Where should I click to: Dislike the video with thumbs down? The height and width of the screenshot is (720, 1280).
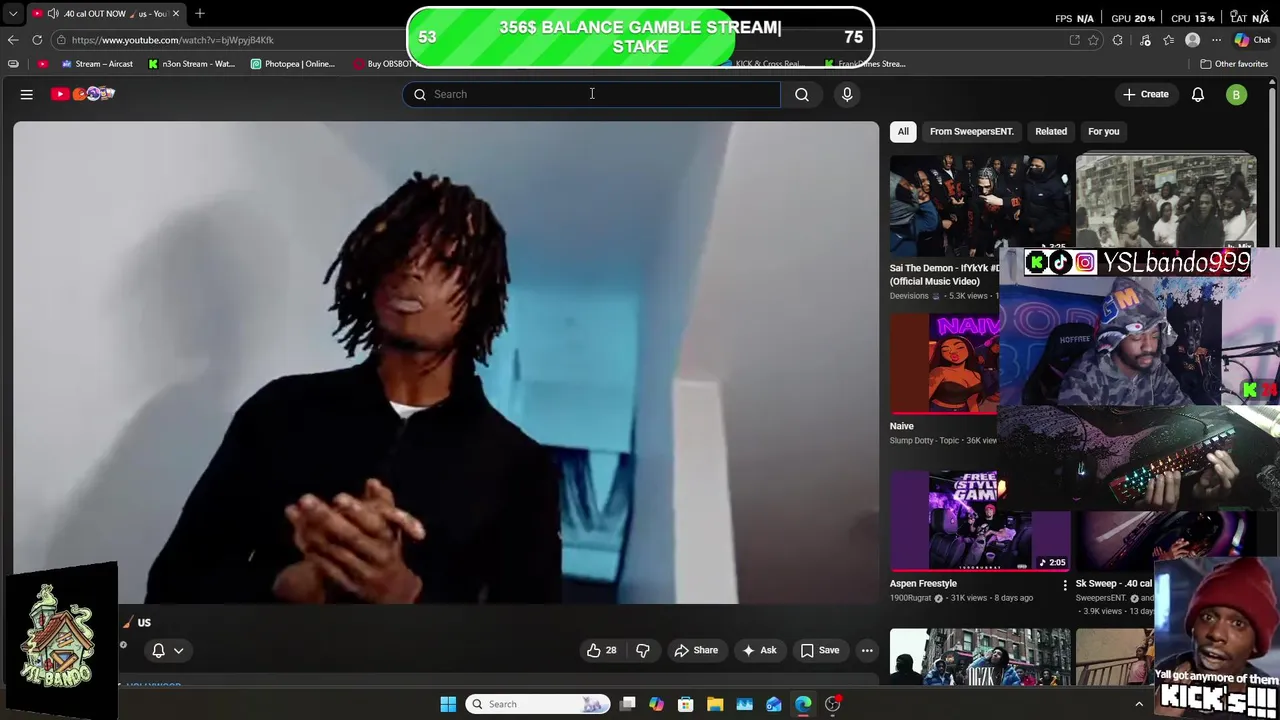point(643,650)
